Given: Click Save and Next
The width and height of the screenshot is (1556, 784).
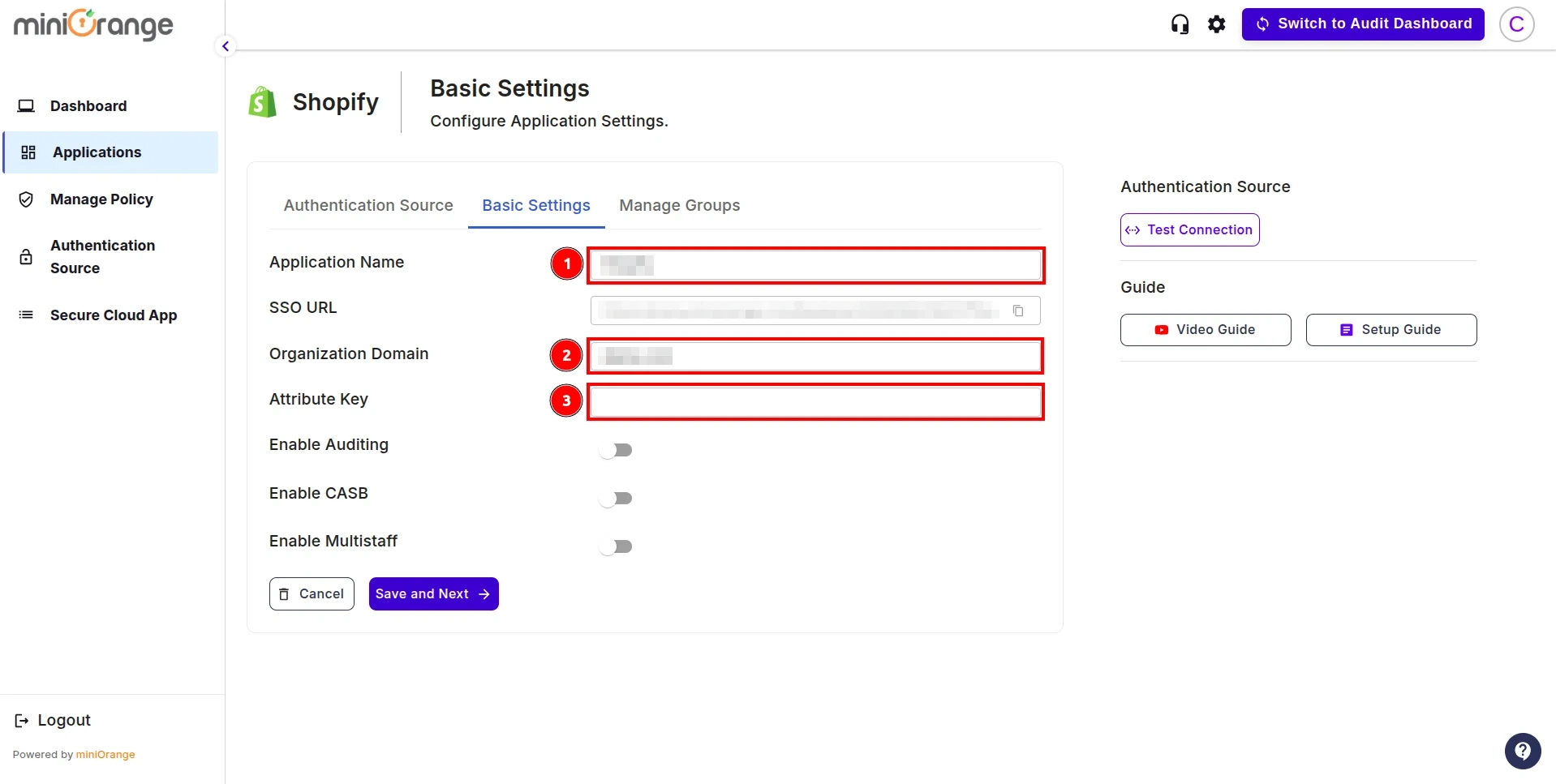Looking at the screenshot, I should [432, 593].
